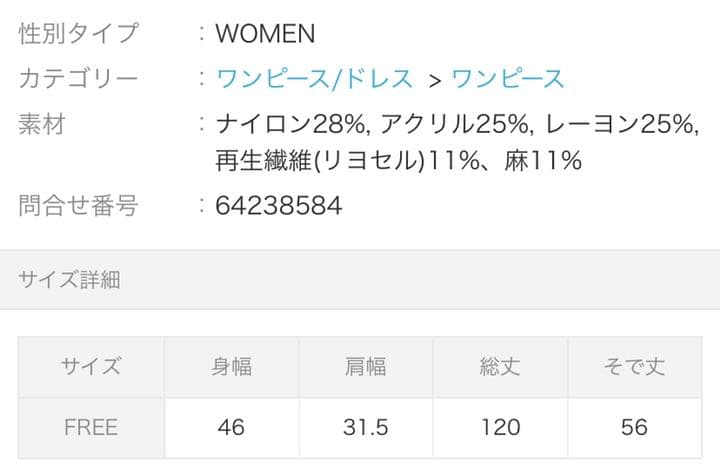Click the 問合せ番号 label

point(78,206)
